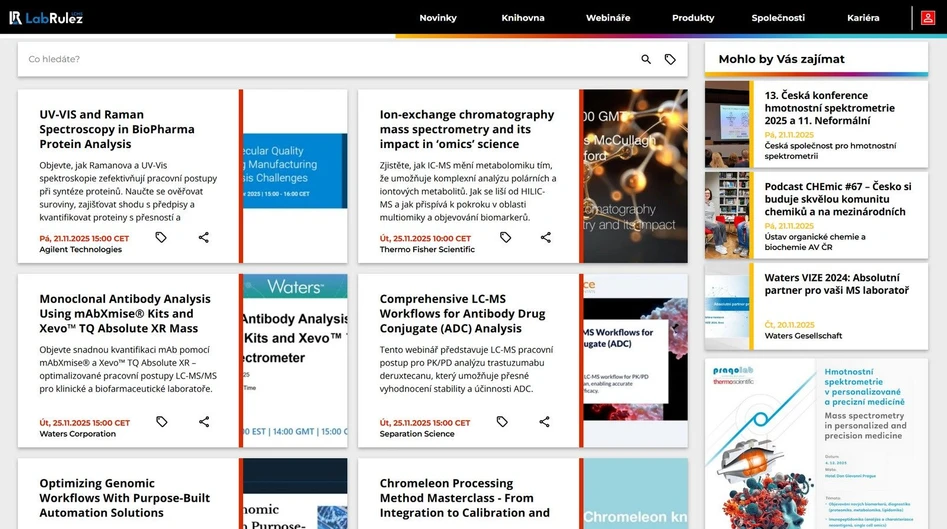Open the user account icon

coord(927,18)
